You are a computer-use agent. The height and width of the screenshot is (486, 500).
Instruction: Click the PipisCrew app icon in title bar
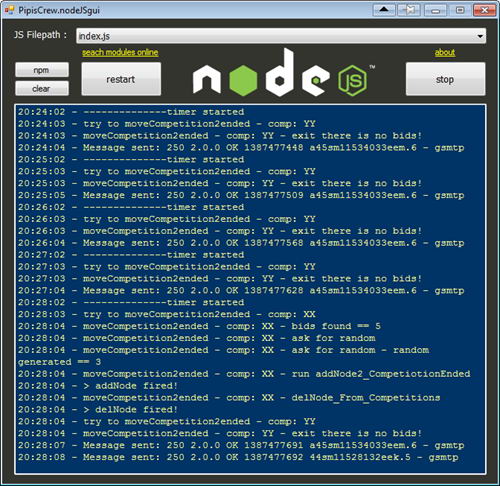coord(10,10)
